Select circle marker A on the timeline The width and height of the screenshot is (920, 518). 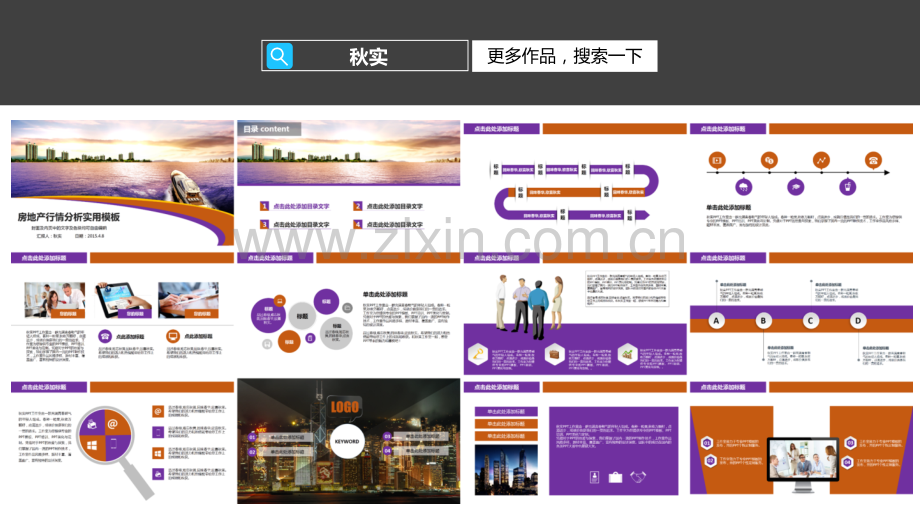pyautogui.click(x=716, y=321)
